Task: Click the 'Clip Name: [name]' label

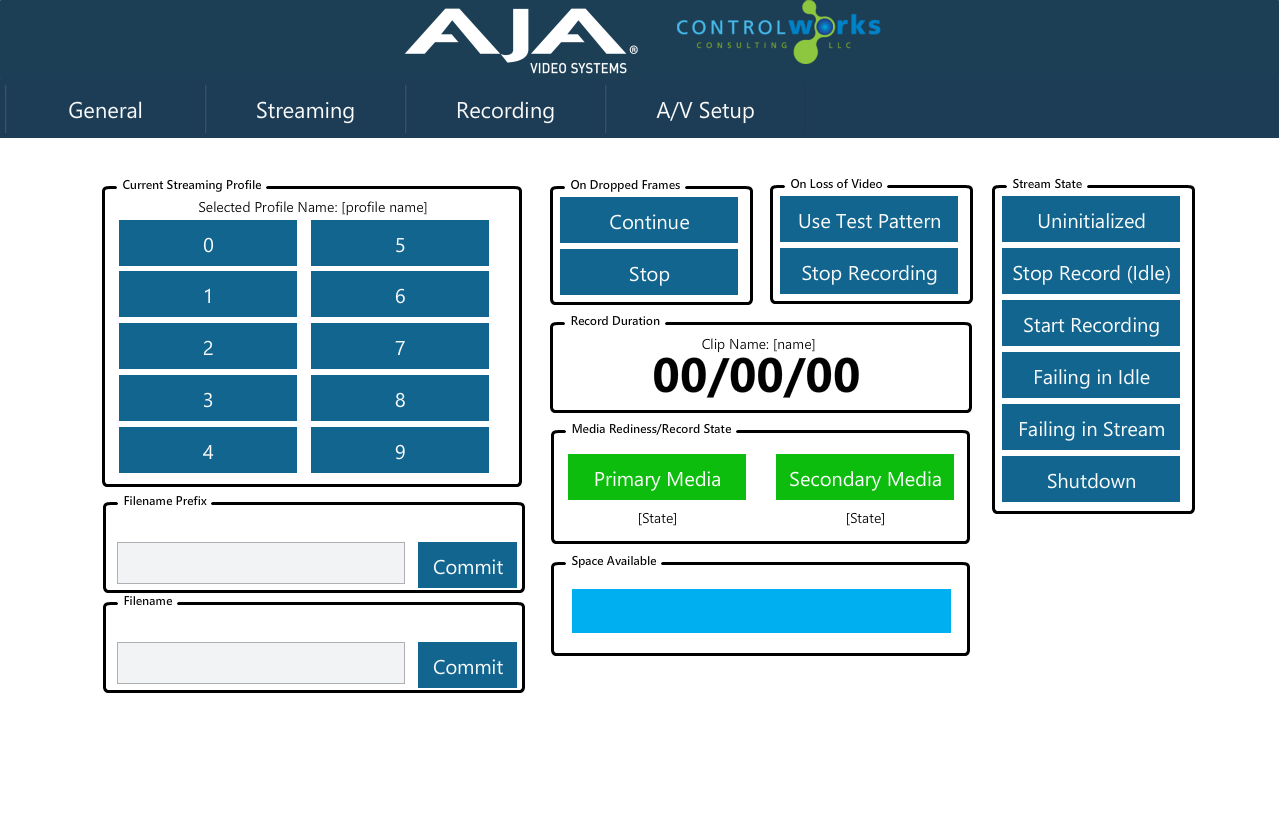Action: tap(758, 344)
